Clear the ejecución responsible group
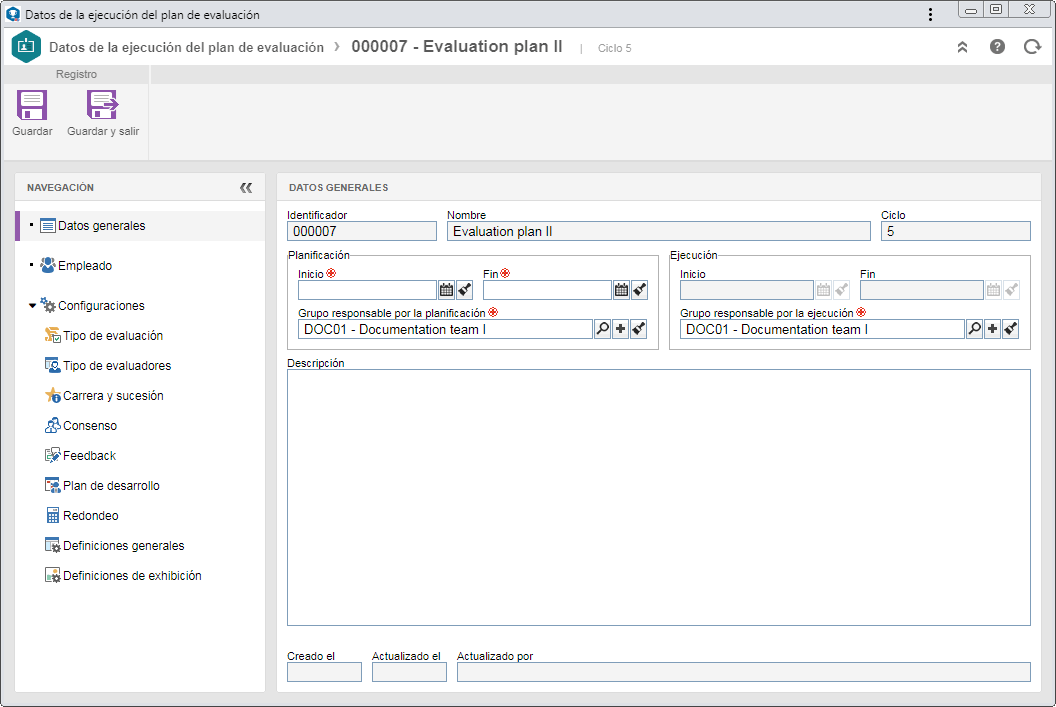Image resolution: width=1056 pixels, height=707 pixels. pos(1011,329)
